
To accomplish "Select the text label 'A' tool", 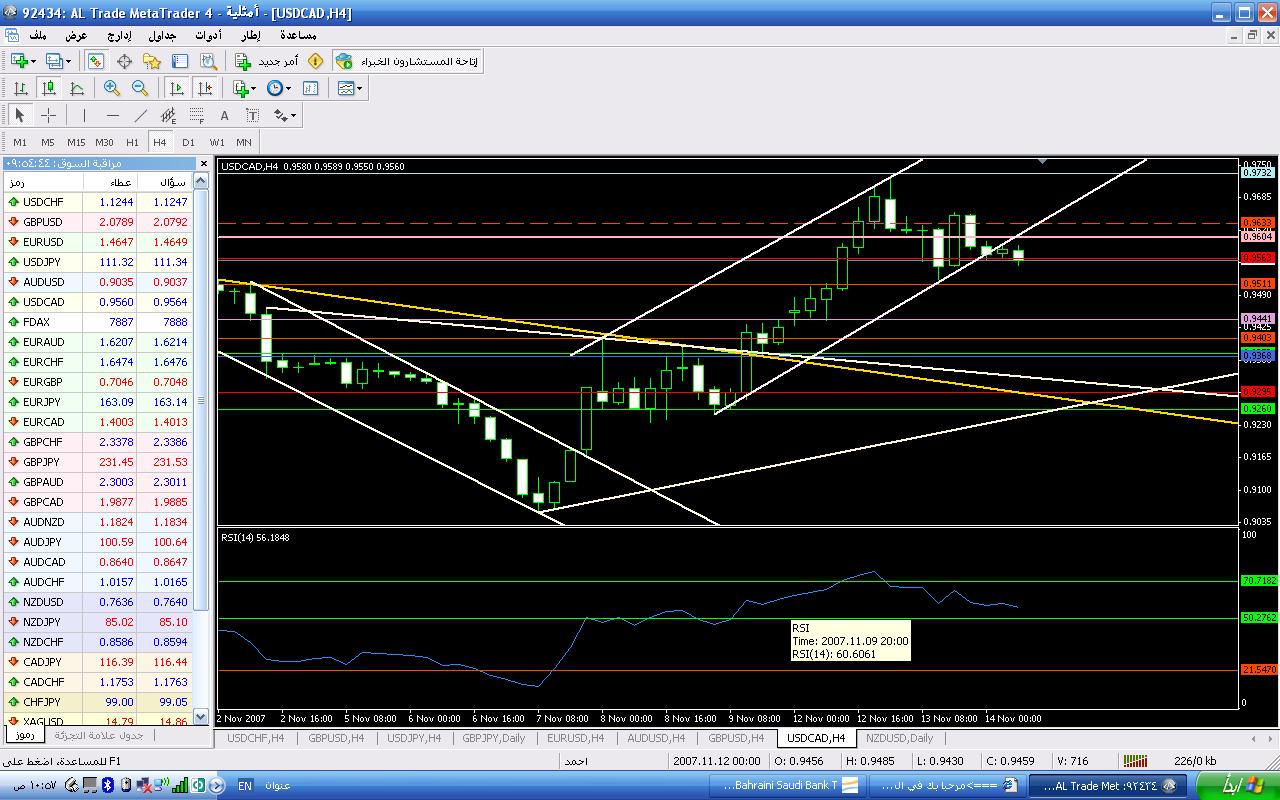I will pyautogui.click(x=225, y=115).
